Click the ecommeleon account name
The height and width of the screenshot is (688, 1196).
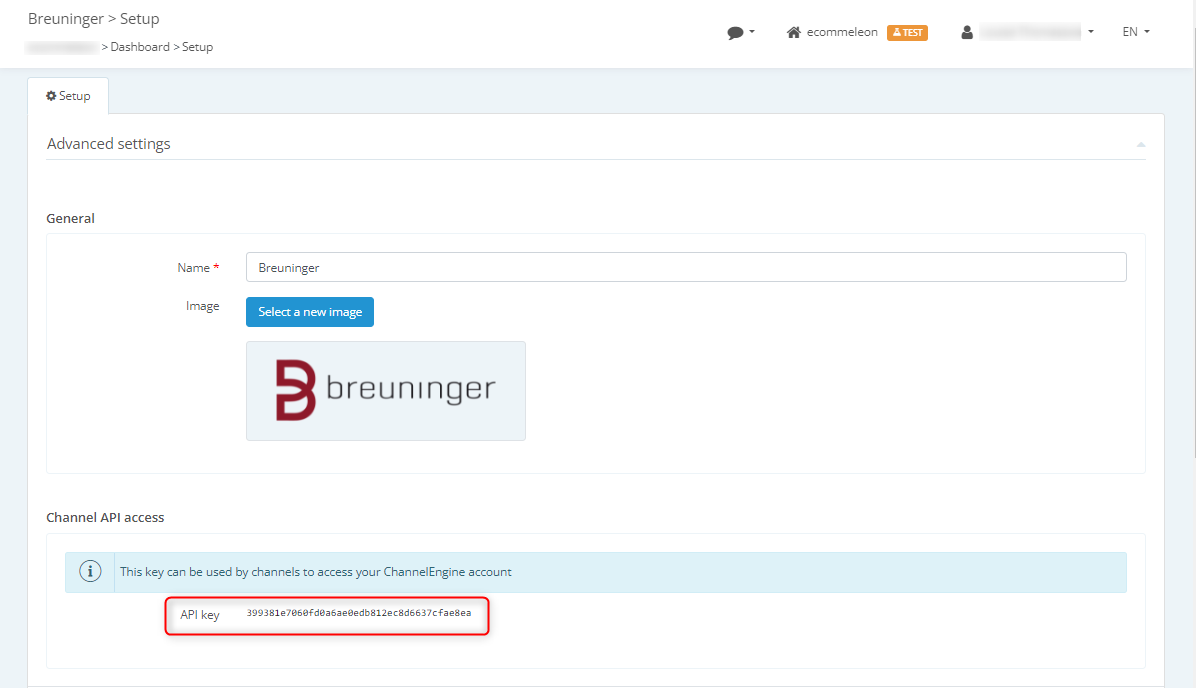pos(842,32)
